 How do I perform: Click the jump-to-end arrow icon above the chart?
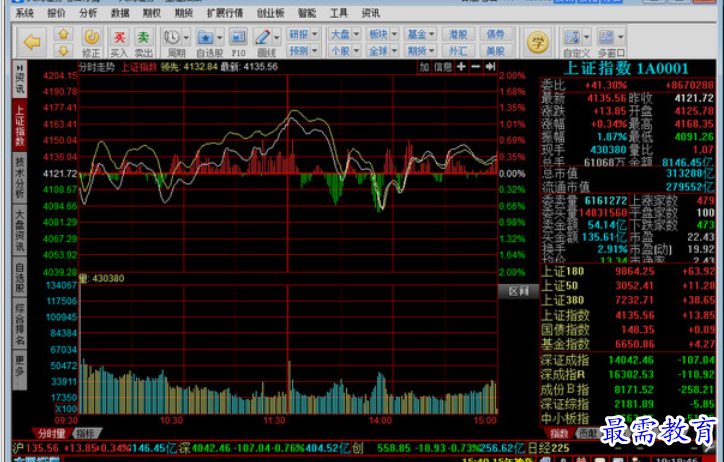(x=490, y=67)
